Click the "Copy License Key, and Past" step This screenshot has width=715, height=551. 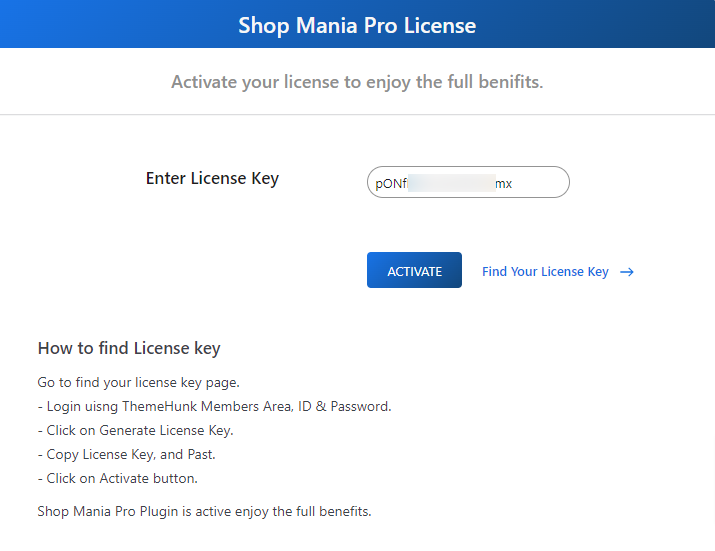coord(126,455)
